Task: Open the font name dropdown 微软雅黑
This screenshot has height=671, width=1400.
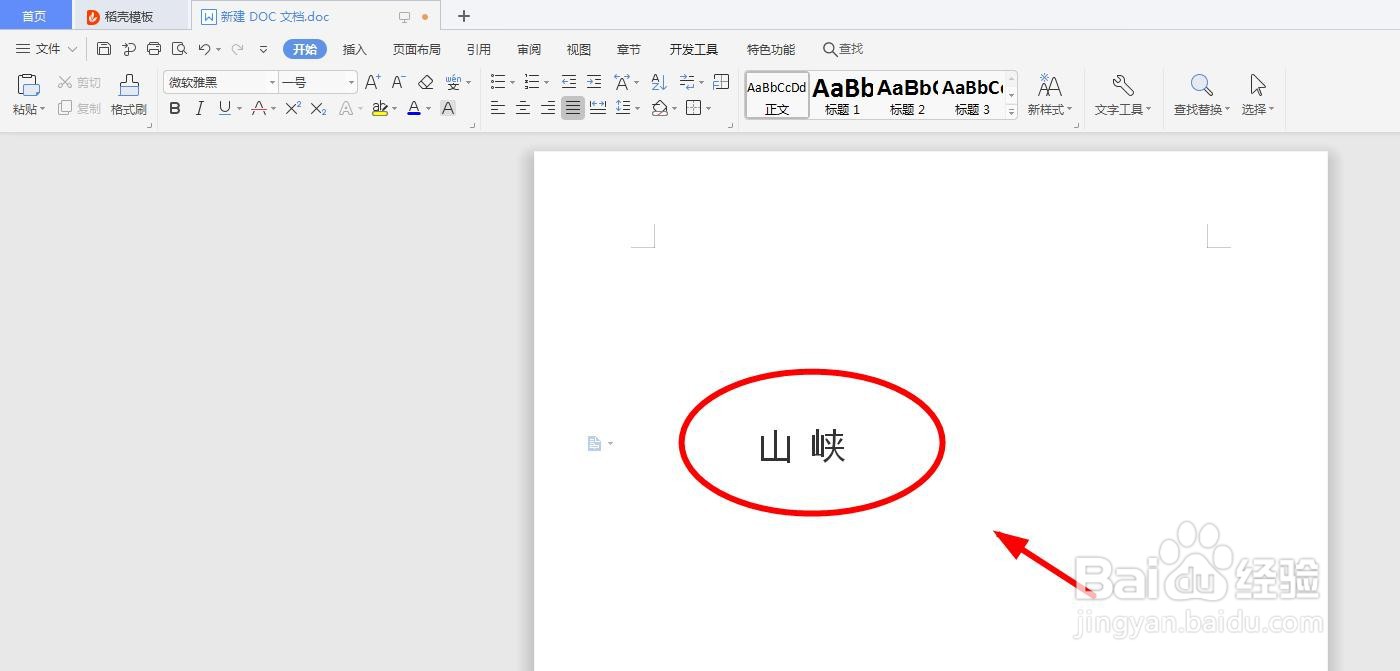Action: [x=272, y=82]
